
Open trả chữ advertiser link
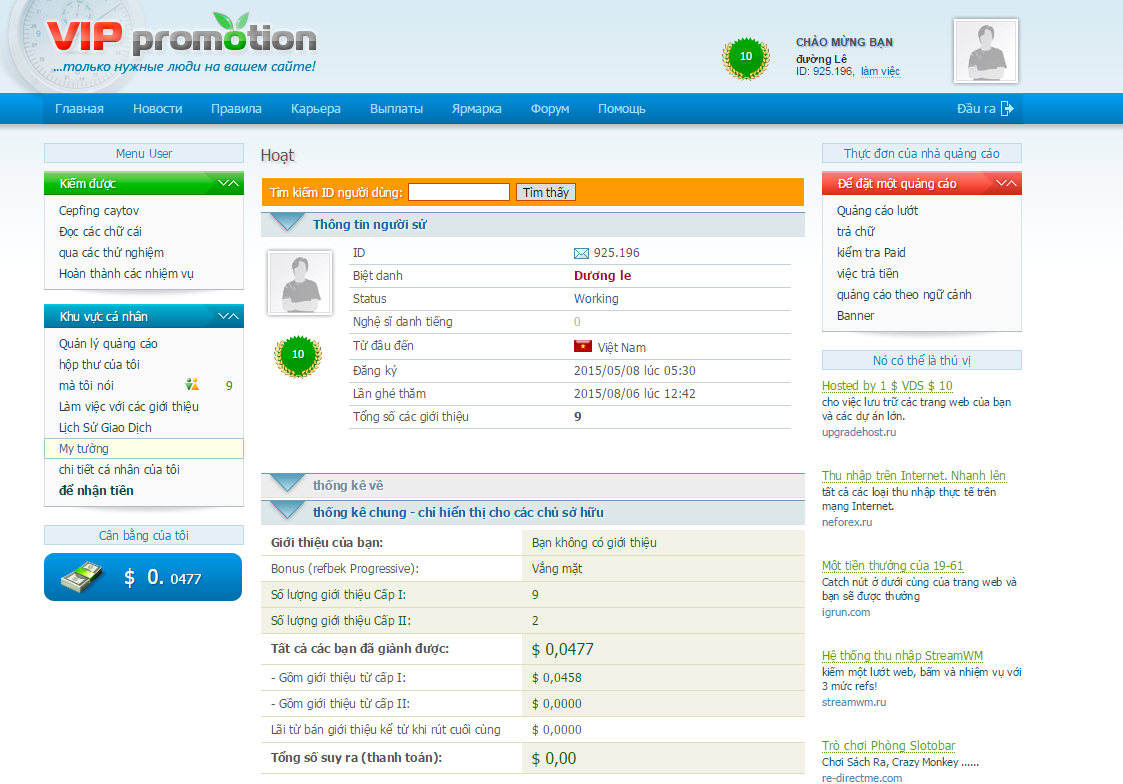[x=855, y=231]
